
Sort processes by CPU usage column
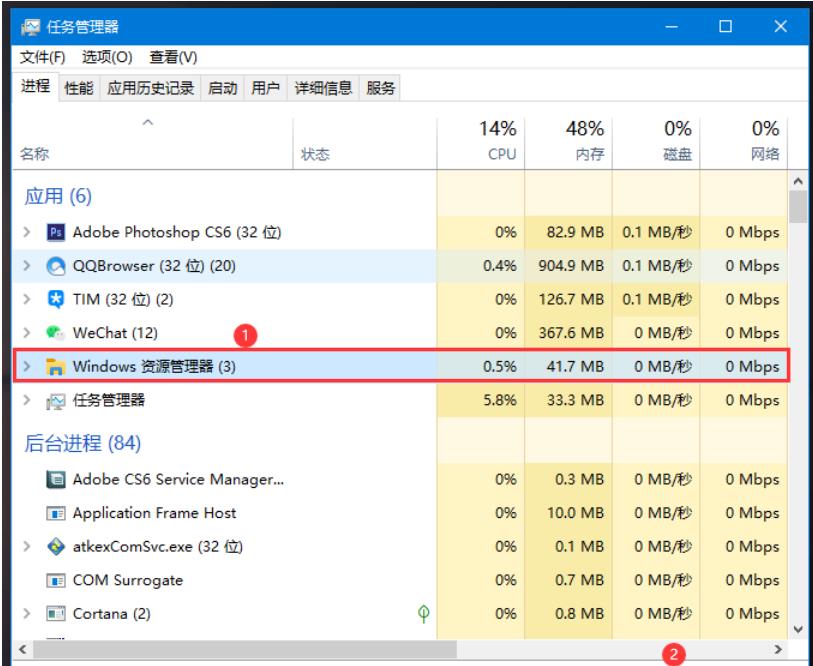[x=481, y=143]
